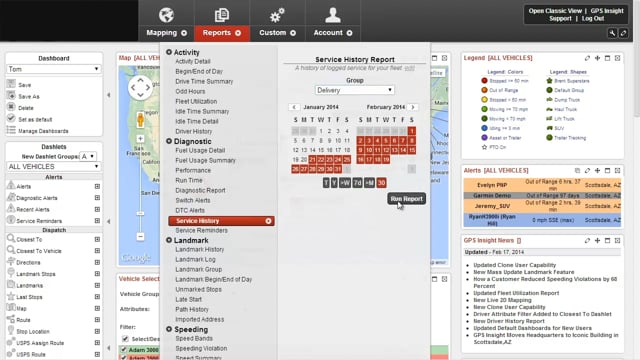
Task: Open the Mapping globe menu
Action: click(x=166, y=15)
